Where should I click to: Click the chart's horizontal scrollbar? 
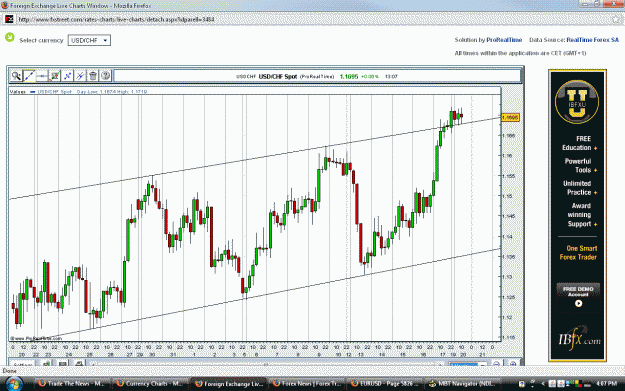click(267, 364)
